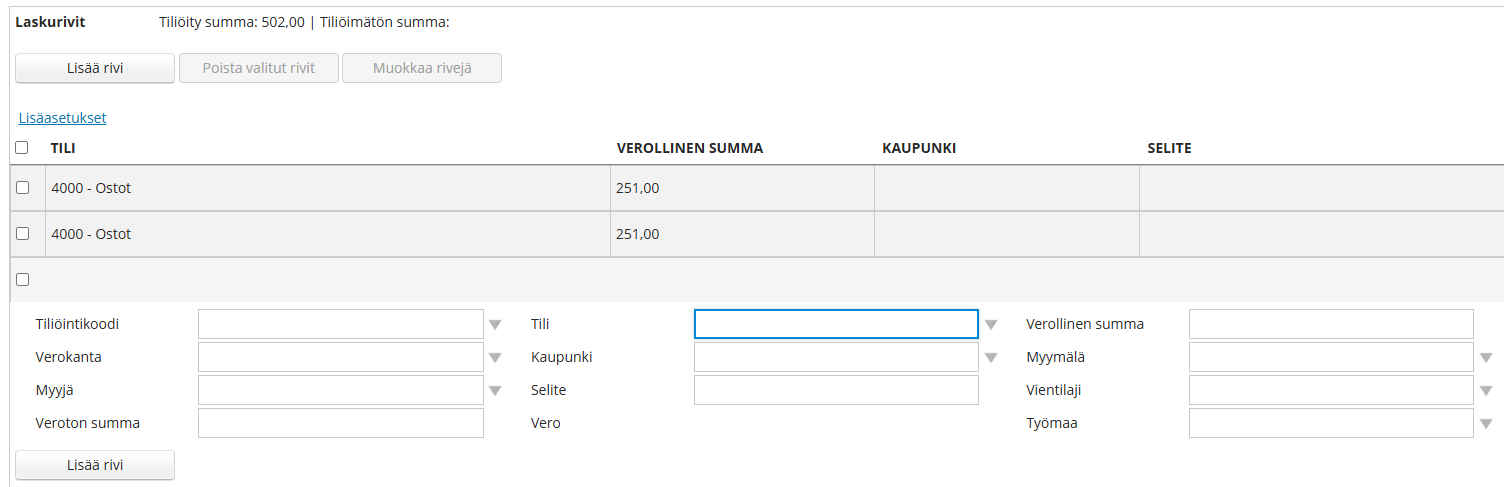The width and height of the screenshot is (1504, 487).
Task: Check the first 4000 - Ostot row checkbox
Action: coord(23,188)
